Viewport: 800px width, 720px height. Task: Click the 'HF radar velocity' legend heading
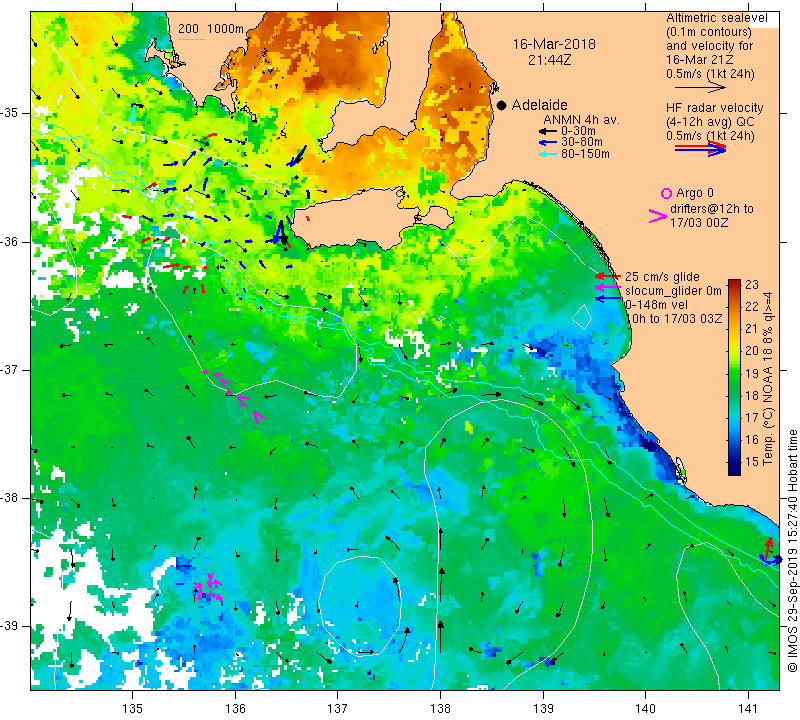pos(715,108)
